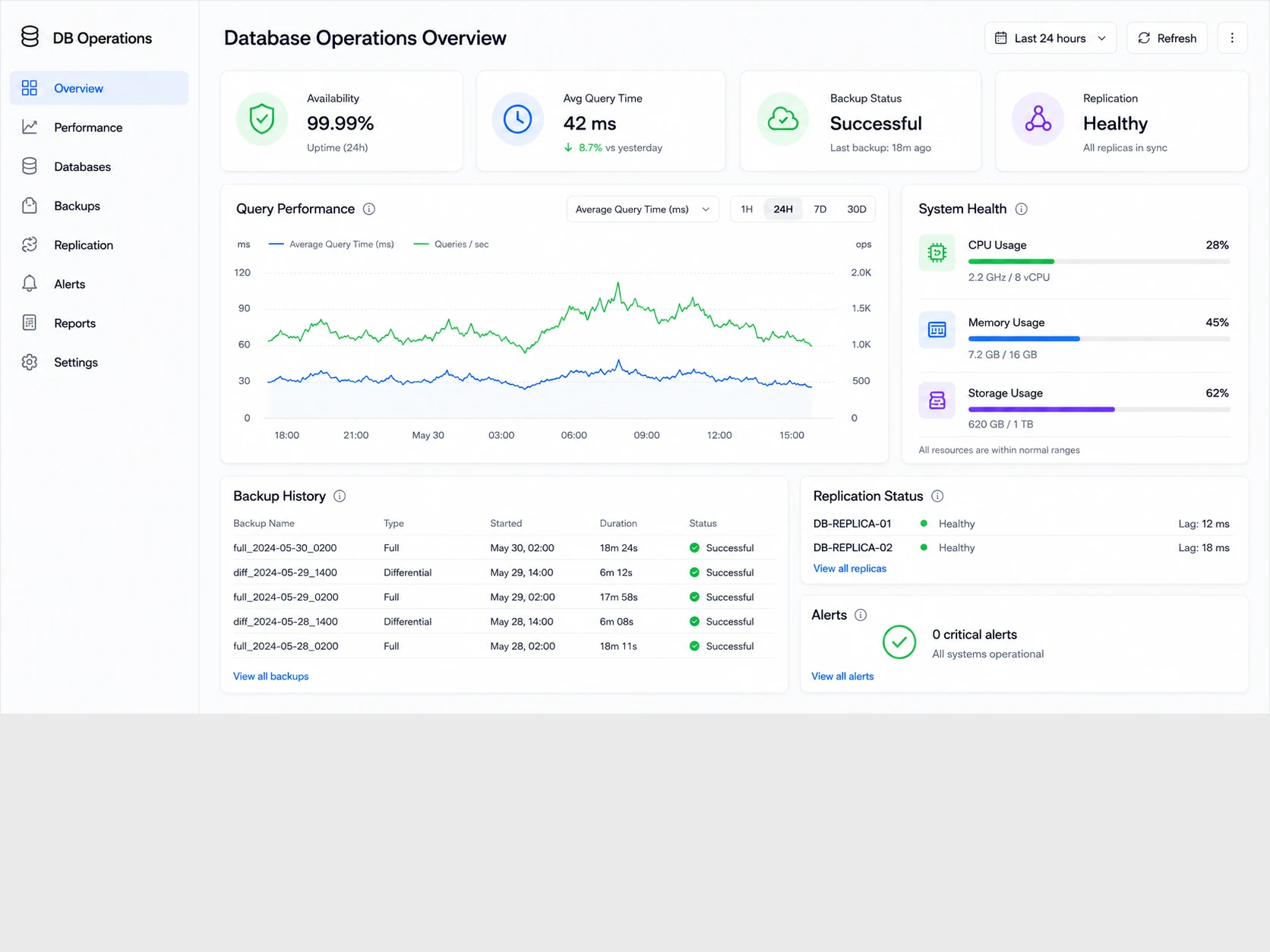Switch chart range to 1H
1270x952 pixels.
(x=747, y=210)
